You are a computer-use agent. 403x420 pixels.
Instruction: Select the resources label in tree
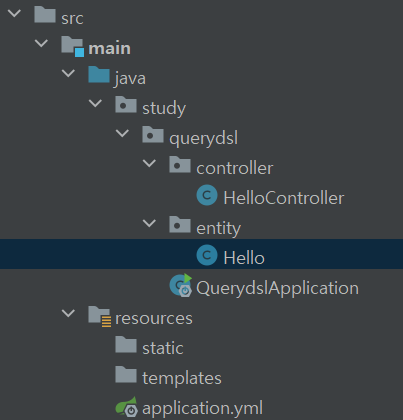click(x=154, y=319)
